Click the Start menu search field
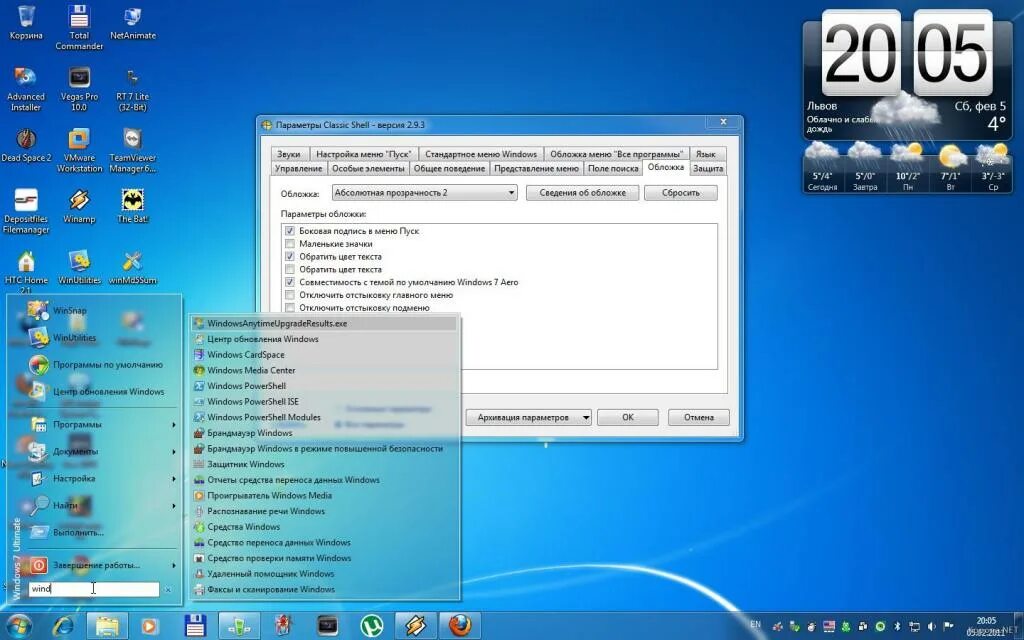This screenshot has height=640, width=1024. pos(93,589)
